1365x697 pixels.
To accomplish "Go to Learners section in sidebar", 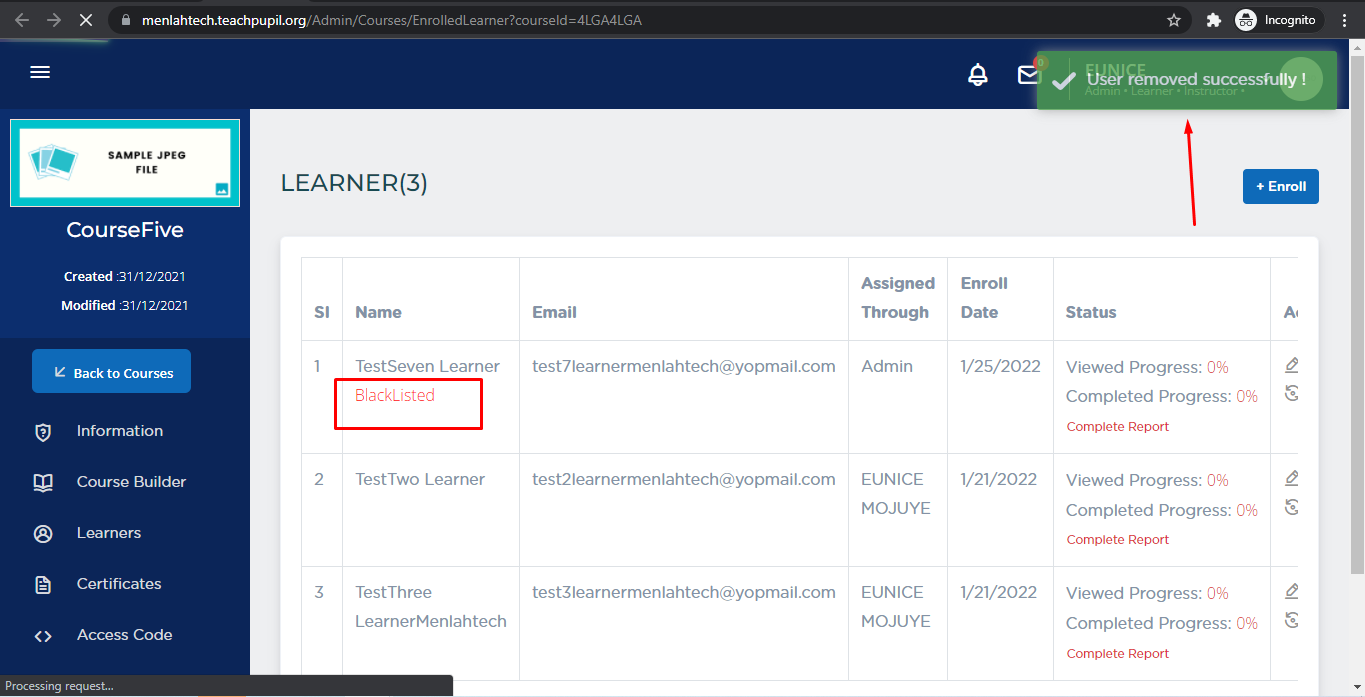I will coord(108,533).
